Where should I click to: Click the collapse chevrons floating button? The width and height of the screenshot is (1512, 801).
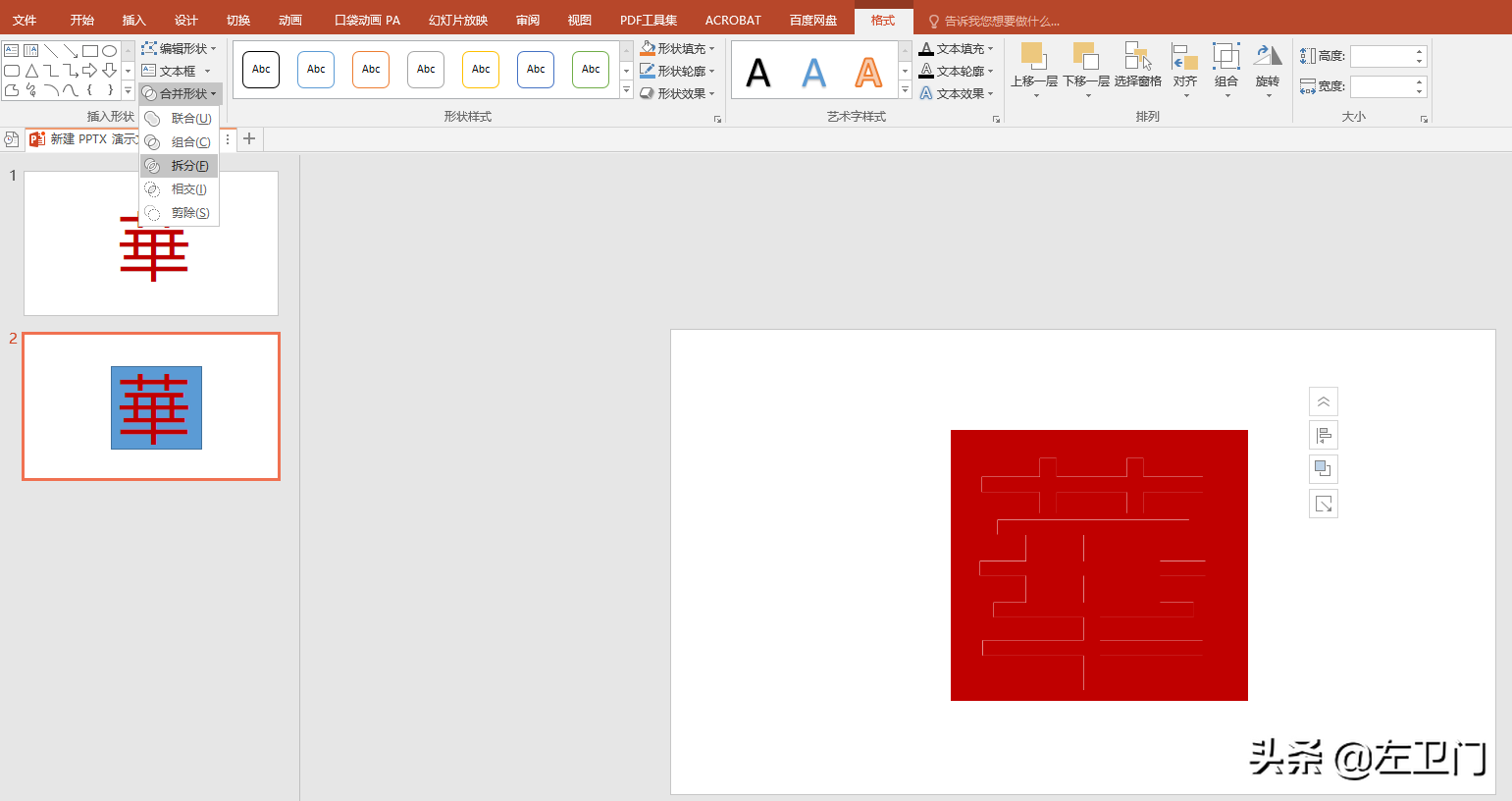[x=1324, y=401]
